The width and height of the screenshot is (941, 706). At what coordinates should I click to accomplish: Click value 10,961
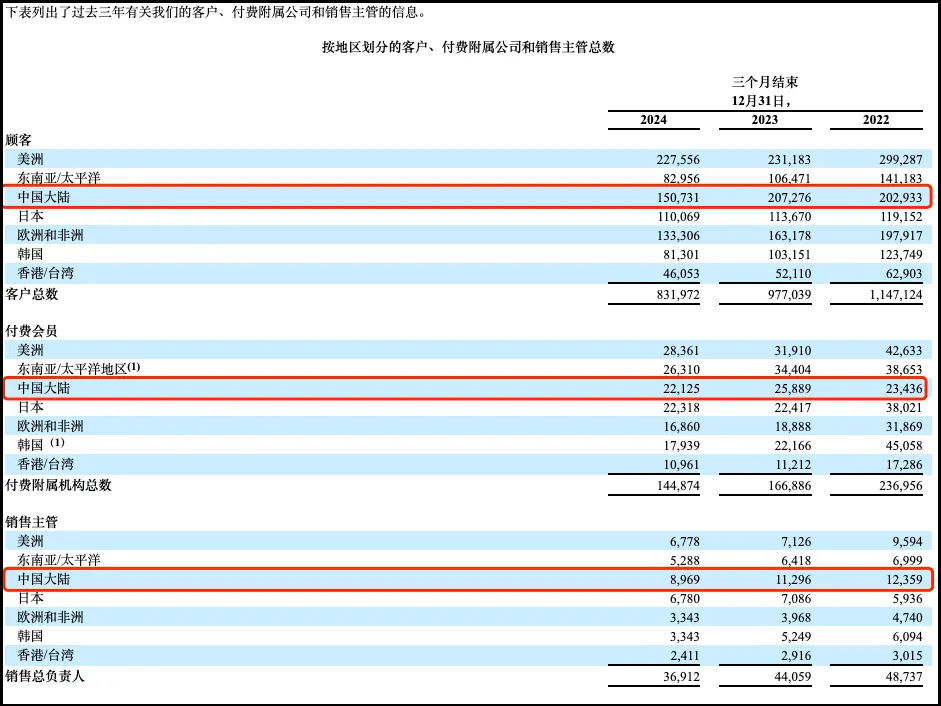[x=681, y=465]
